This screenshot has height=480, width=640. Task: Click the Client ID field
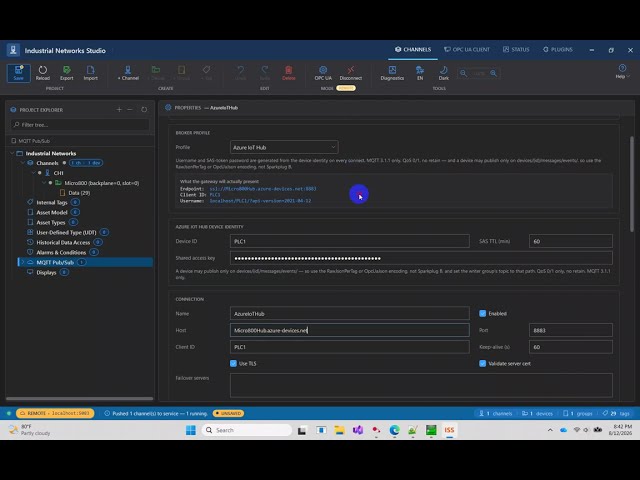350,347
